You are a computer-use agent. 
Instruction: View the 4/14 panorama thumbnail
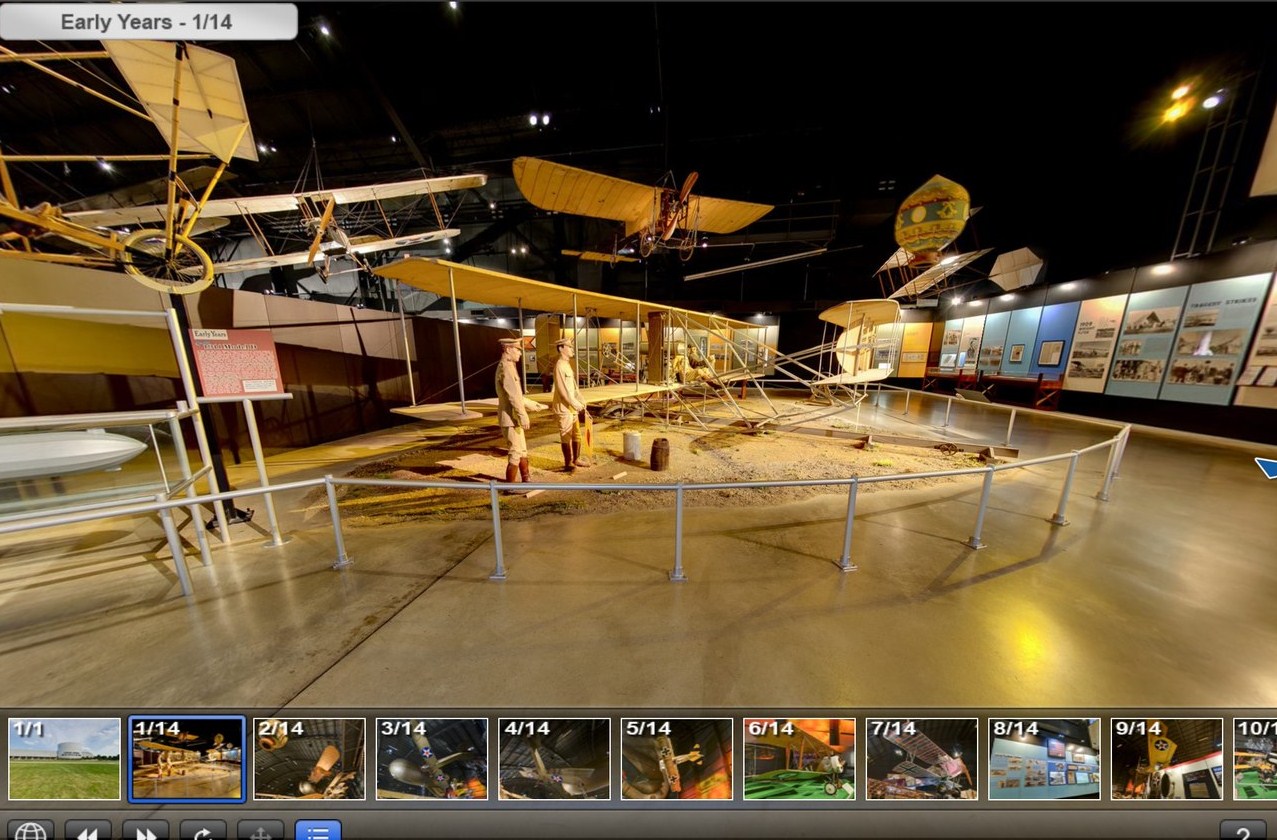coord(554,759)
